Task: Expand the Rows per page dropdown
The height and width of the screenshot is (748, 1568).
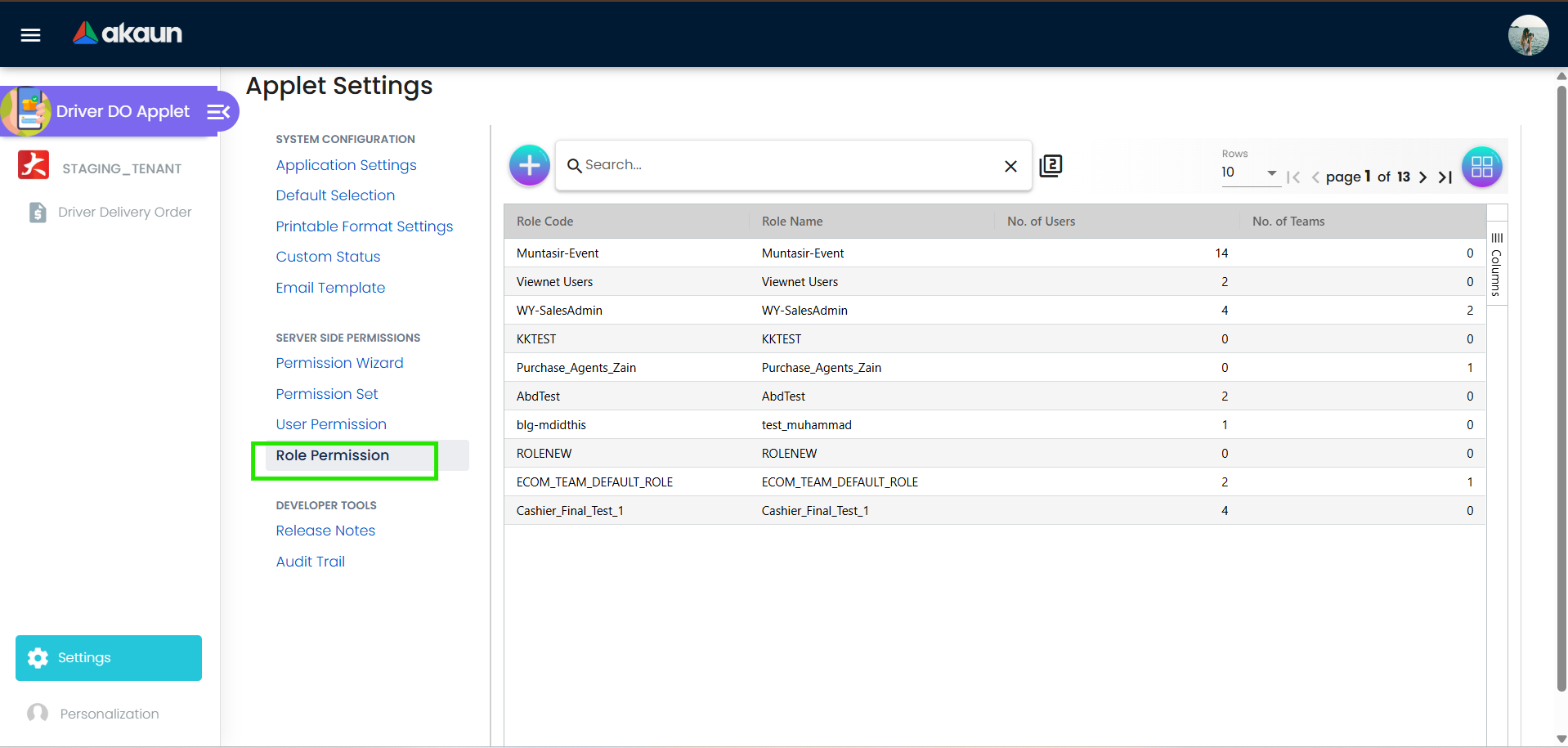Action: click(1270, 174)
